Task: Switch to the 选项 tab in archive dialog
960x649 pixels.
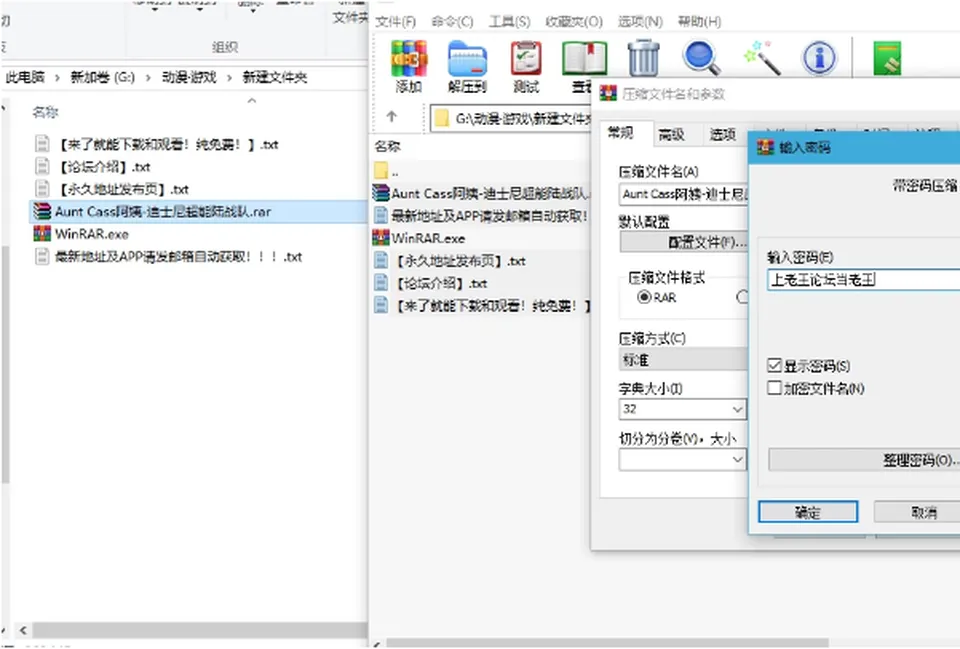Action: click(722, 135)
